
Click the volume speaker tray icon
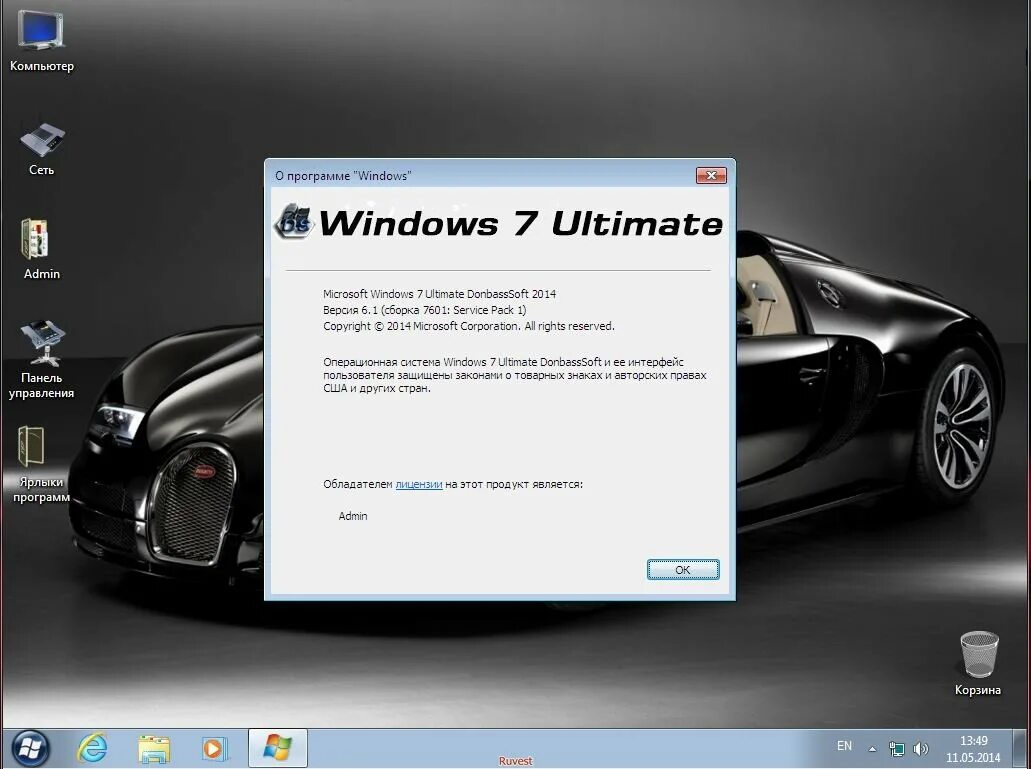tap(921, 748)
